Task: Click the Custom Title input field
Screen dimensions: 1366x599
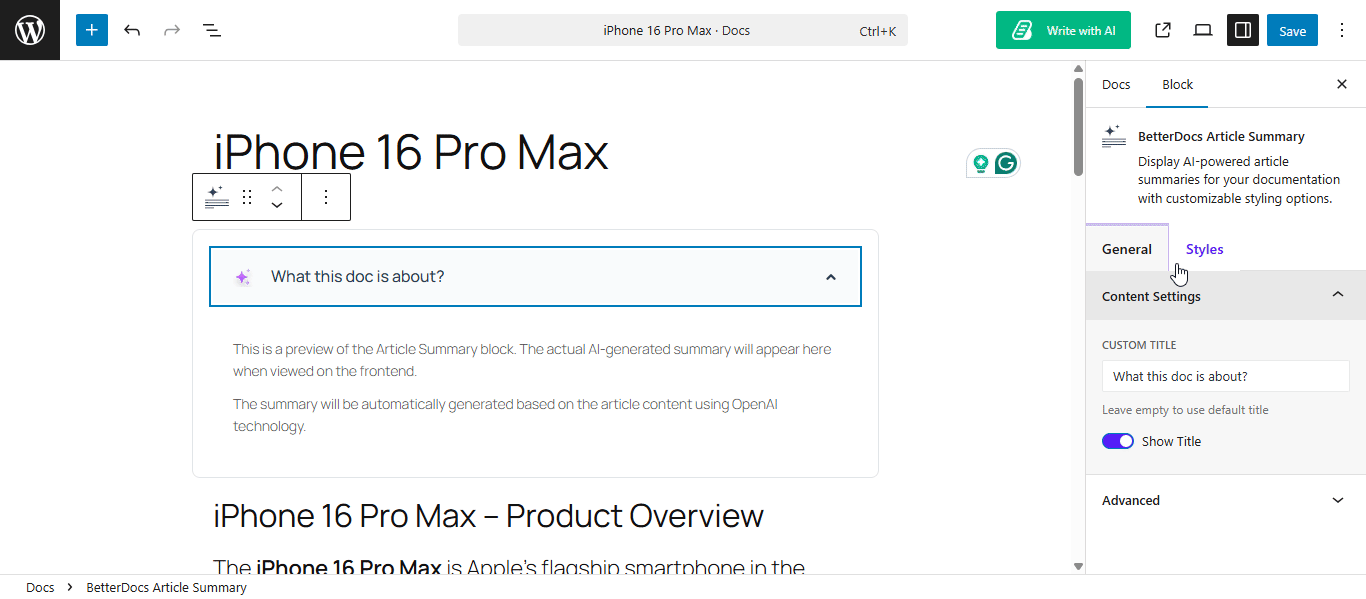Action: coord(1226,377)
